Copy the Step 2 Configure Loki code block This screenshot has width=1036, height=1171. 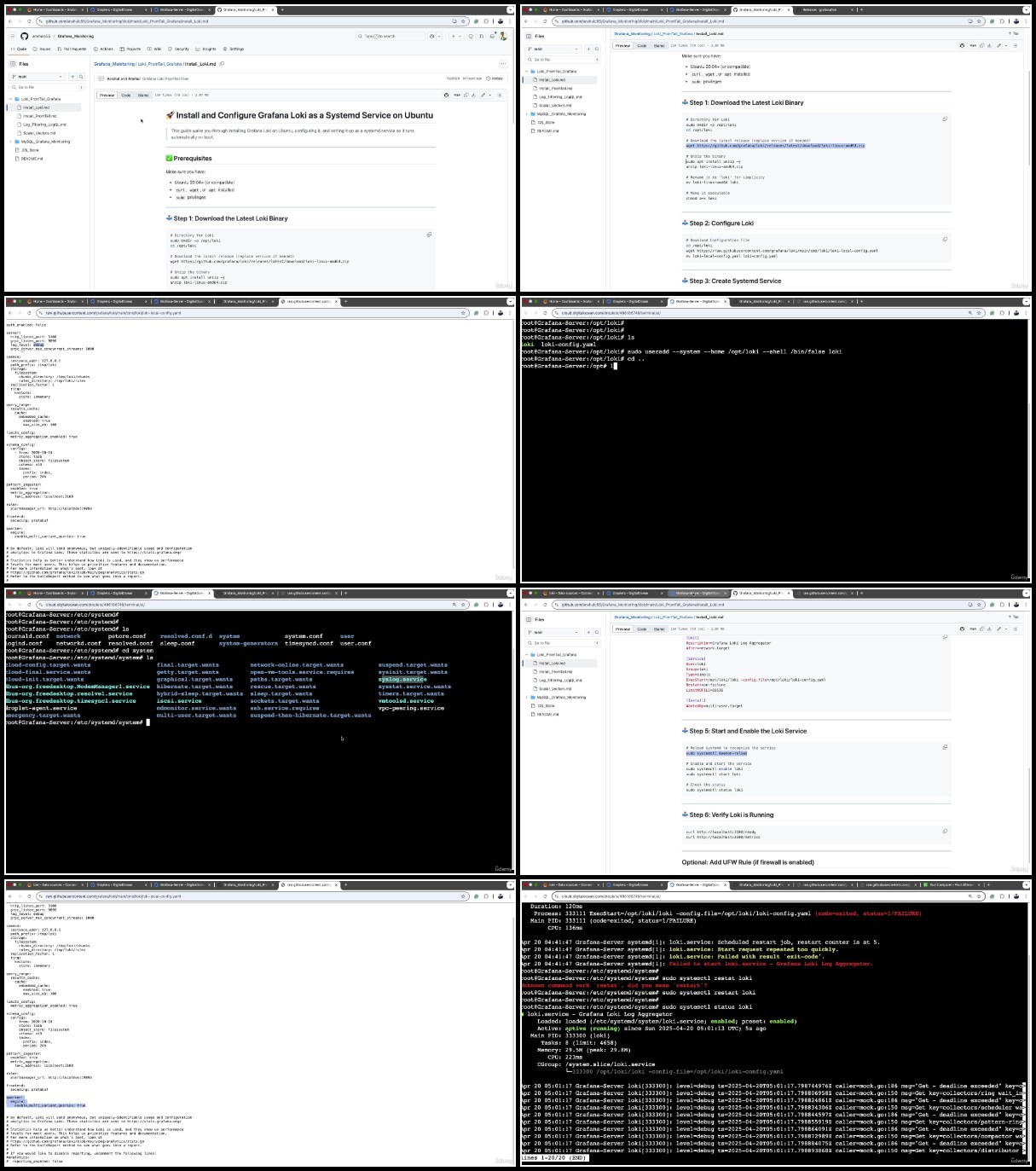pyautogui.click(x=945, y=240)
